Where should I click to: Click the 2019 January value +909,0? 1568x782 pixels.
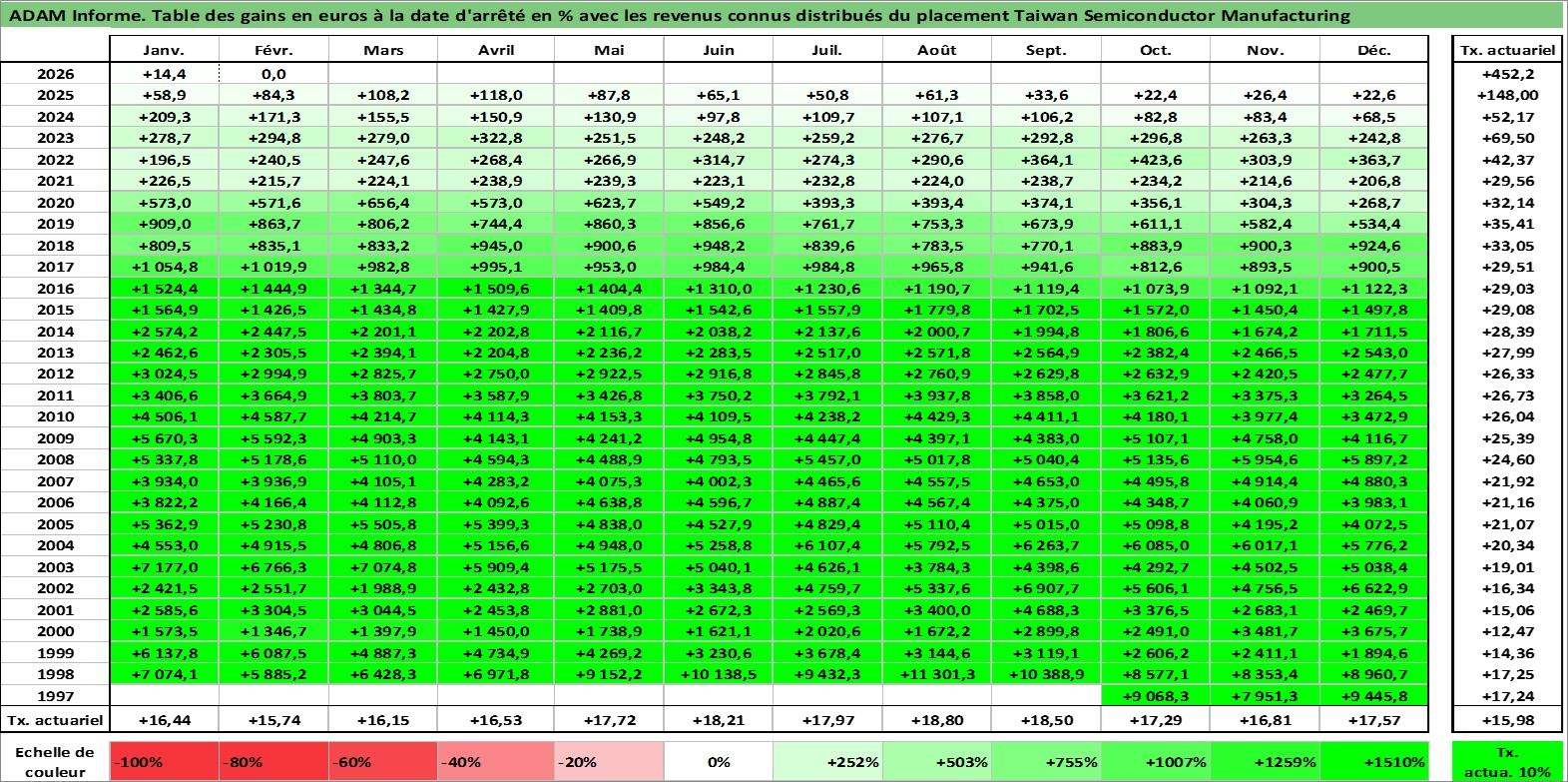[x=164, y=224]
